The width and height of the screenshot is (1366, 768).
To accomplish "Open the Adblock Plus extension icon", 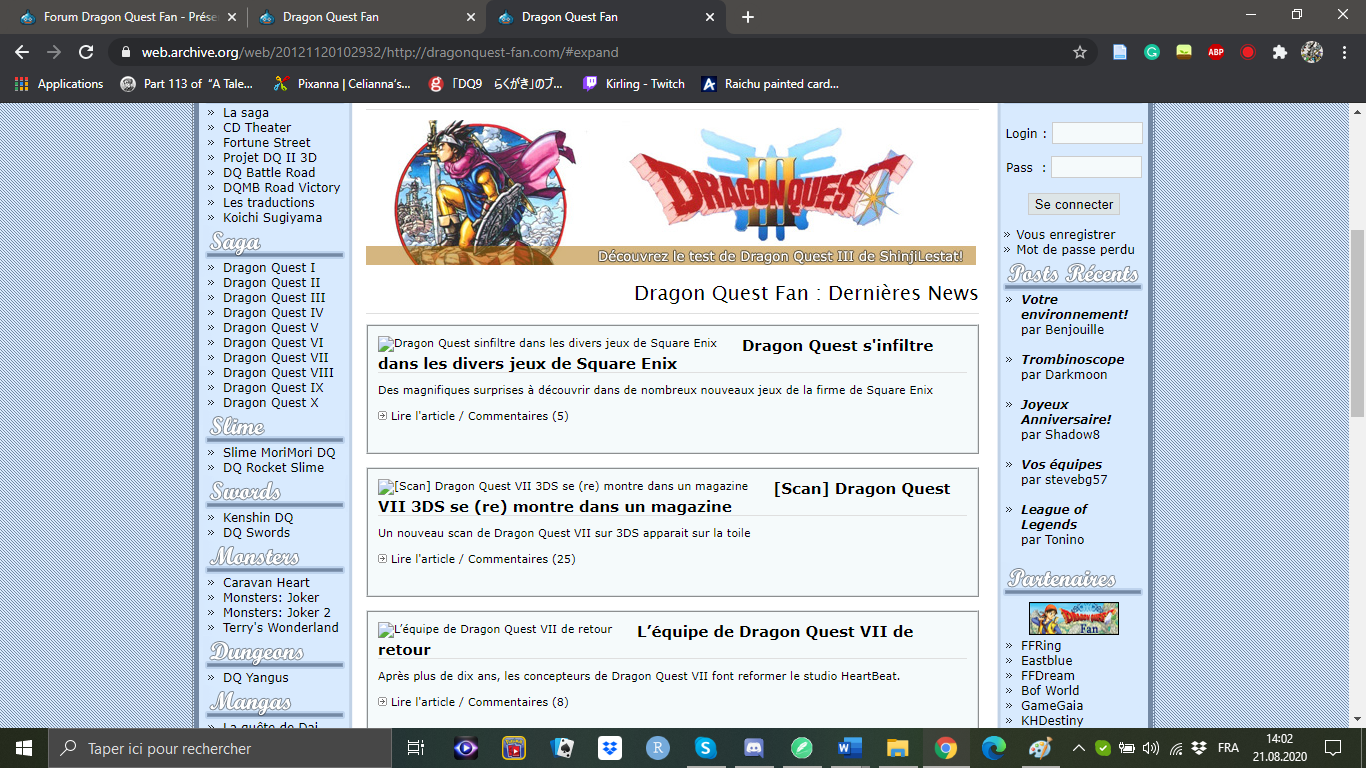I will tap(1216, 52).
